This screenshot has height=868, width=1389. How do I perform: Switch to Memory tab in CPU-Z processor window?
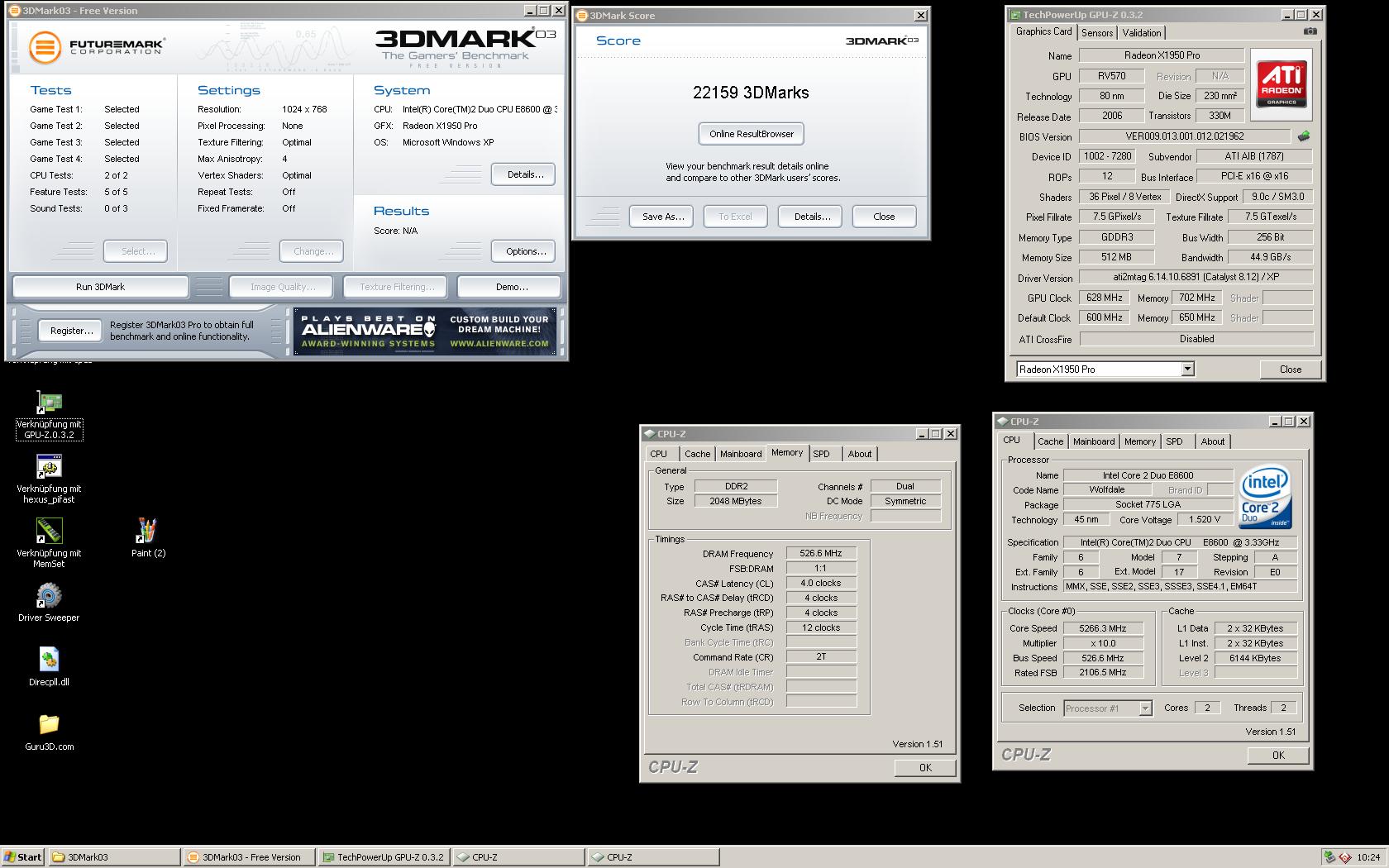click(x=1140, y=441)
